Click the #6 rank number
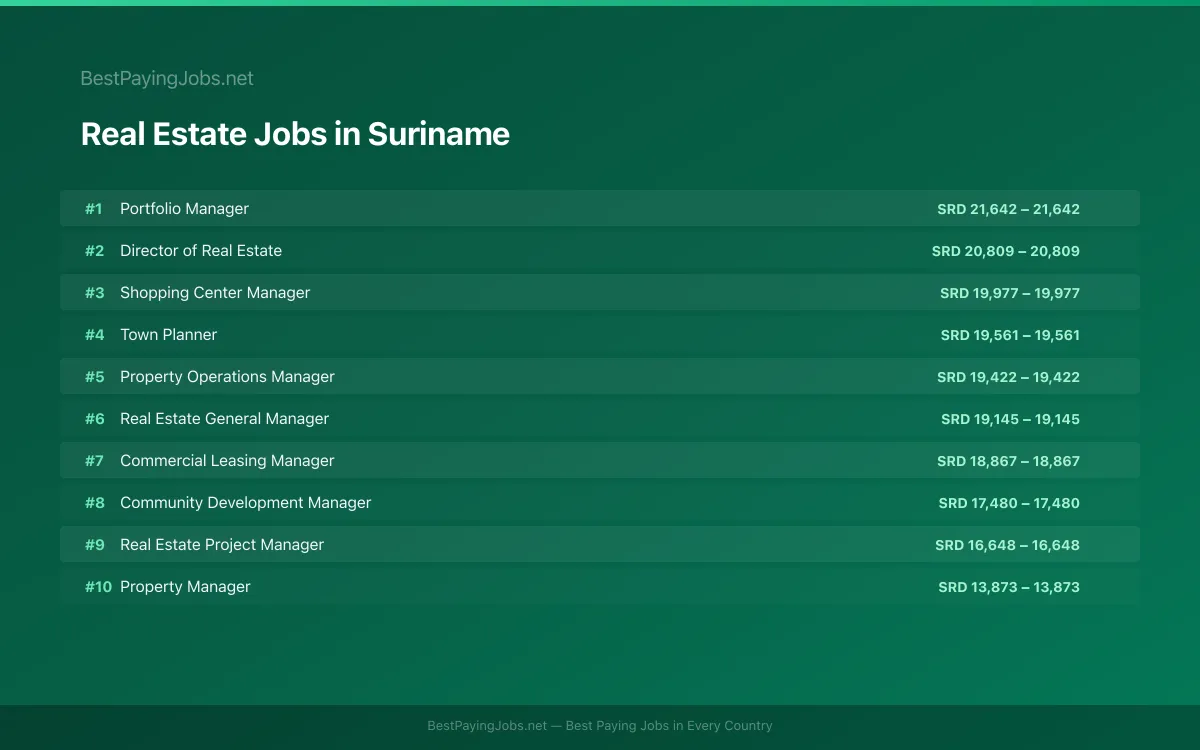The width and height of the screenshot is (1200, 750). pos(94,419)
